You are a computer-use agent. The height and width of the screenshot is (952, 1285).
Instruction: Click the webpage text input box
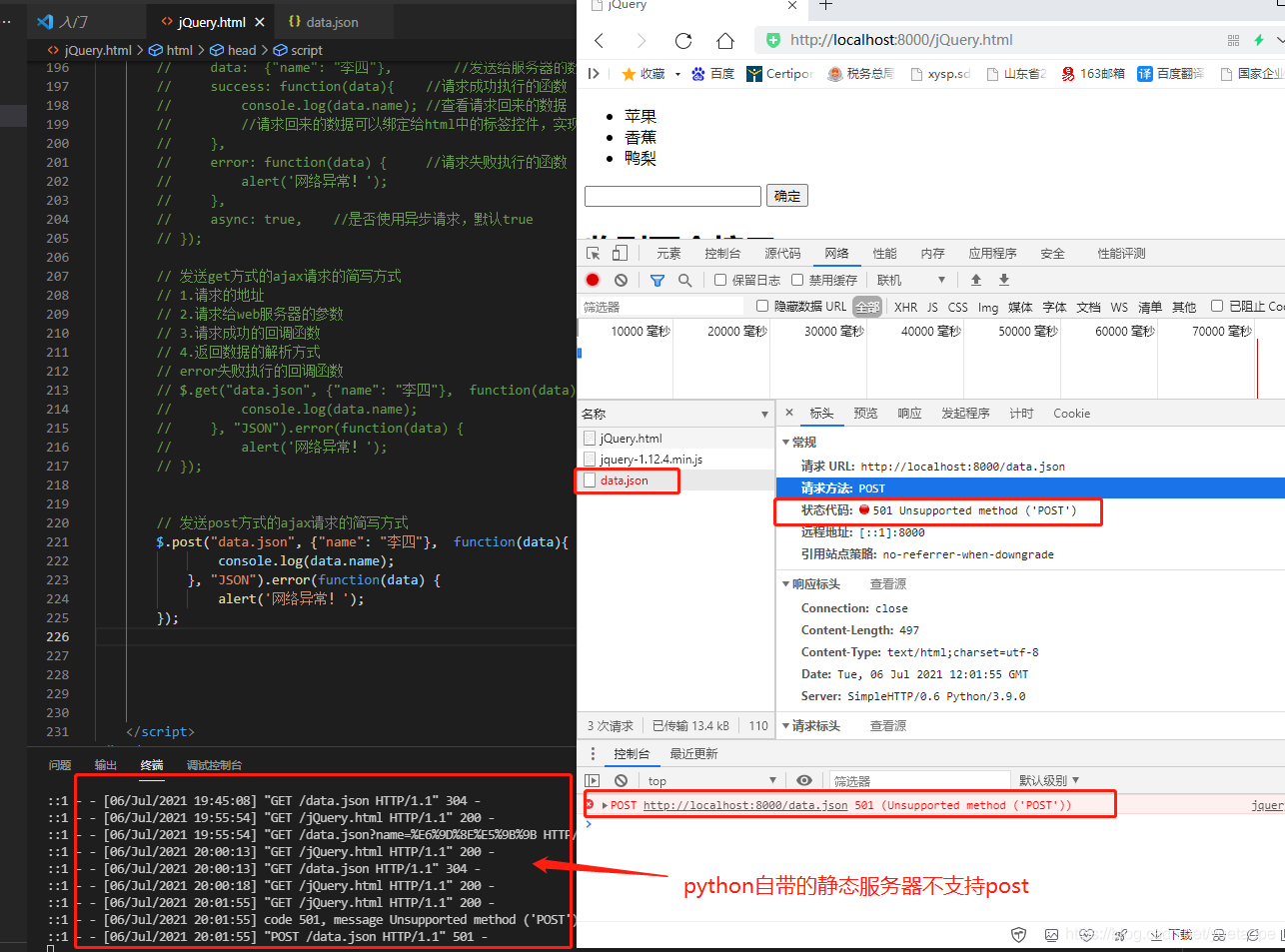(x=672, y=196)
